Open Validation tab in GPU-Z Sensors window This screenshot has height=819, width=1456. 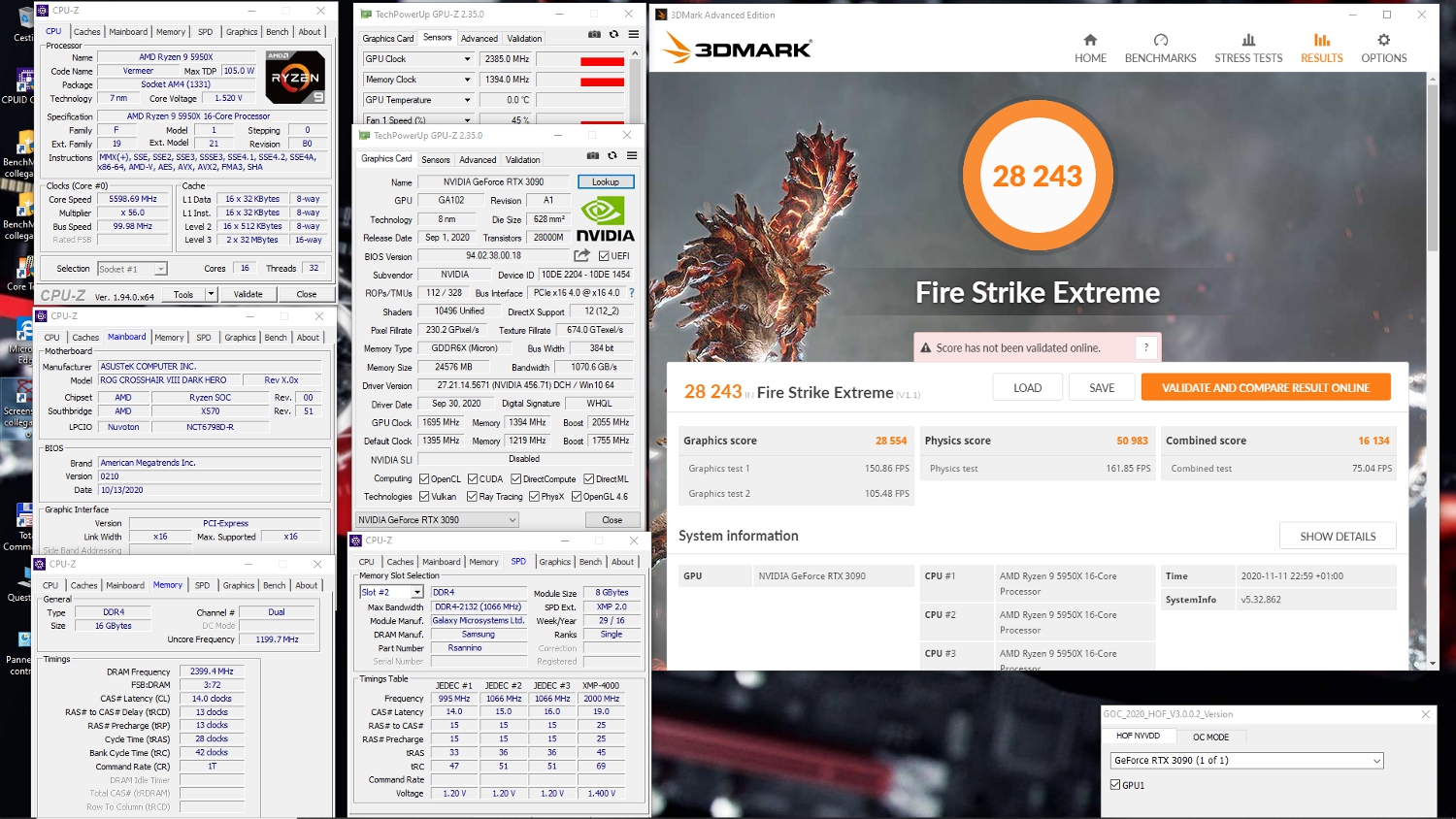click(x=524, y=39)
